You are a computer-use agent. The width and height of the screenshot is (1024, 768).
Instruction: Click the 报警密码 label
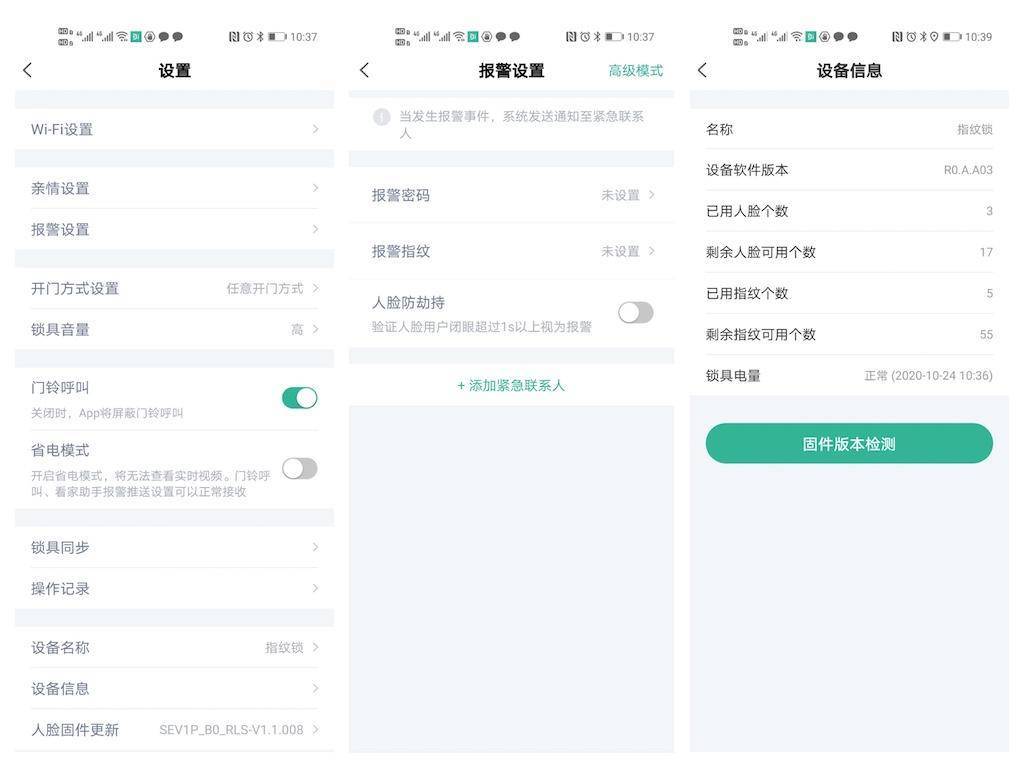(x=401, y=195)
